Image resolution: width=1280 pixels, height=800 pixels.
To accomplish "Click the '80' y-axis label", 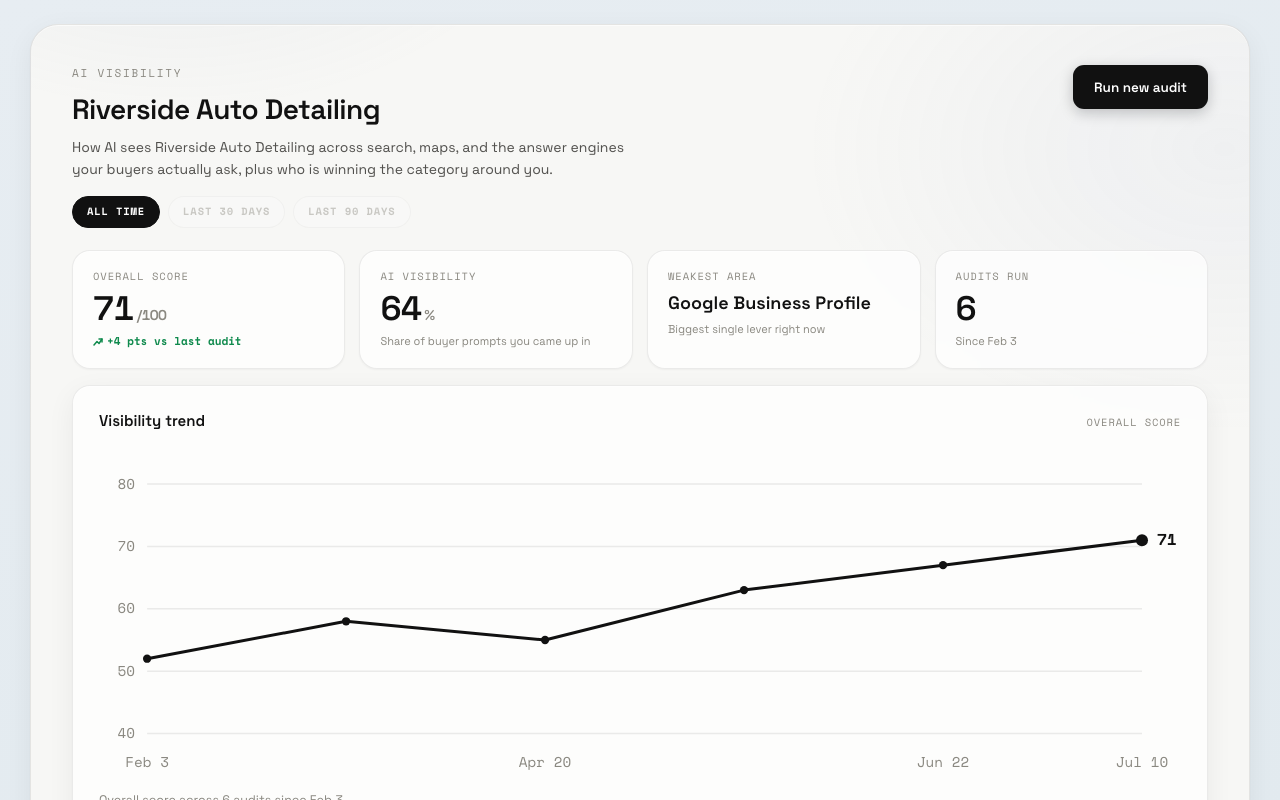I will tap(126, 485).
